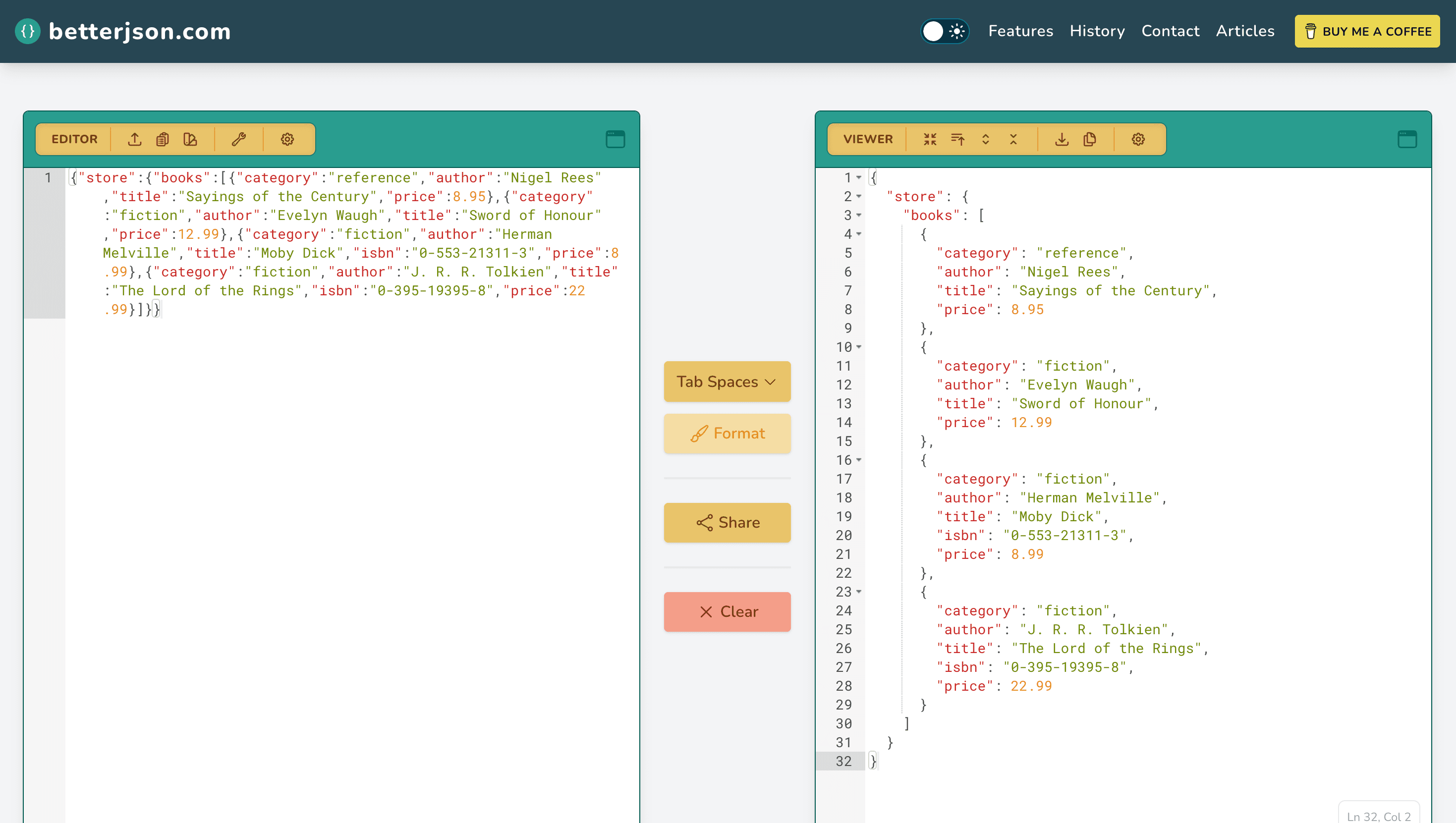1456x823 pixels.
Task: Click the viewer sort lines icon
Action: (957, 139)
